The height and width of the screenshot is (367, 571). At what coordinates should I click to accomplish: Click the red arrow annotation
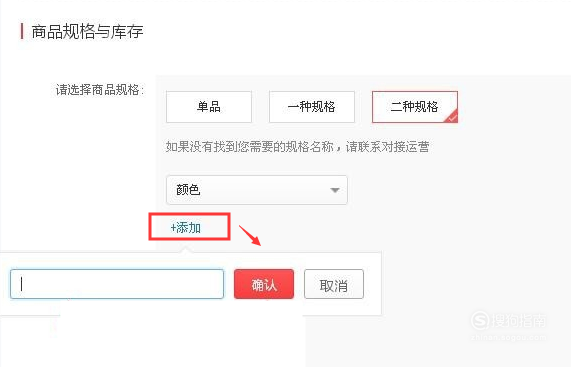(x=250, y=236)
